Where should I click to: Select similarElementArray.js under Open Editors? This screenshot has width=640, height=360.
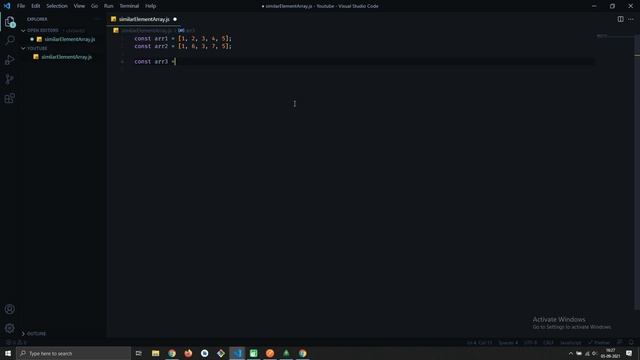70,39
